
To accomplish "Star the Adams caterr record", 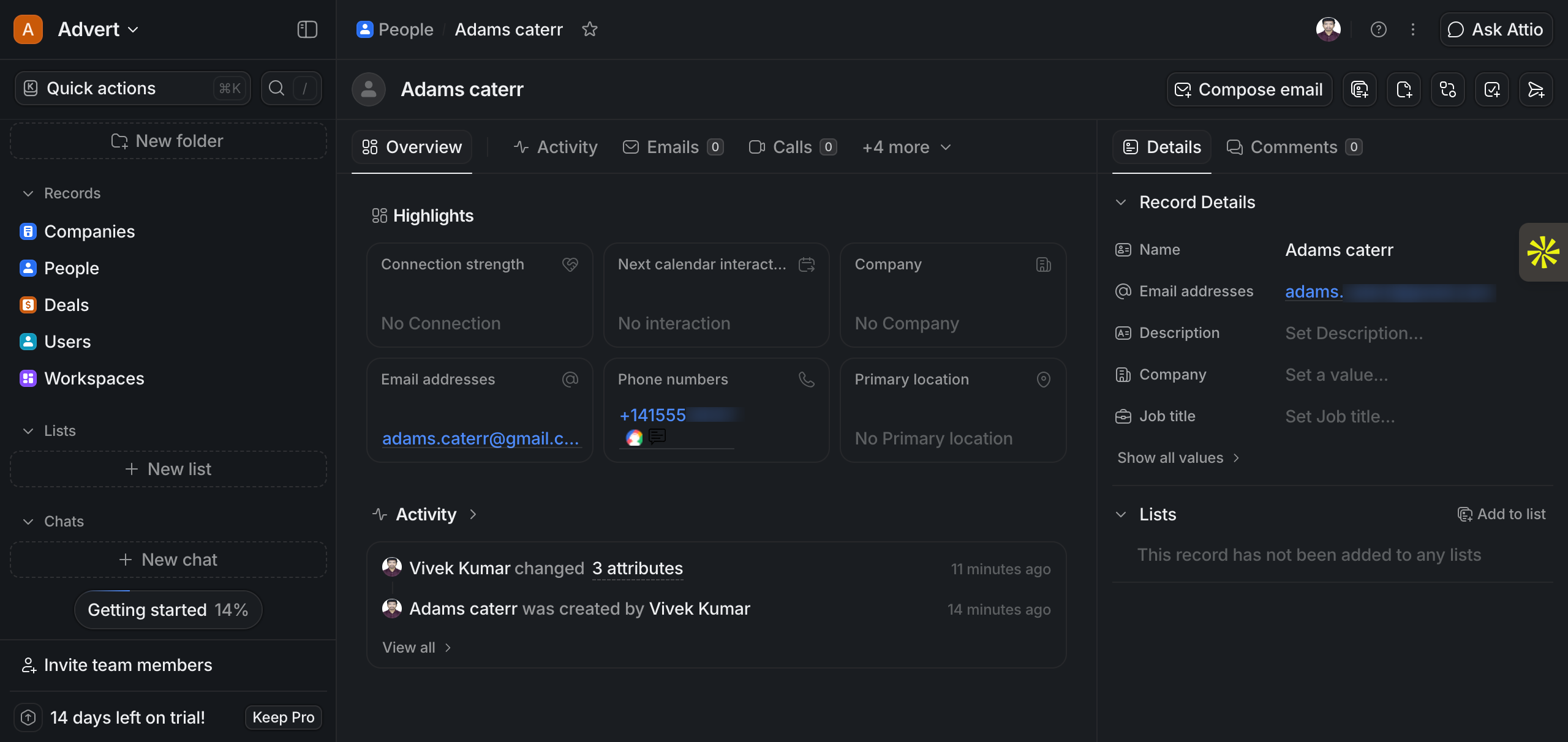I will pyautogui.click(x=590, y=29).
